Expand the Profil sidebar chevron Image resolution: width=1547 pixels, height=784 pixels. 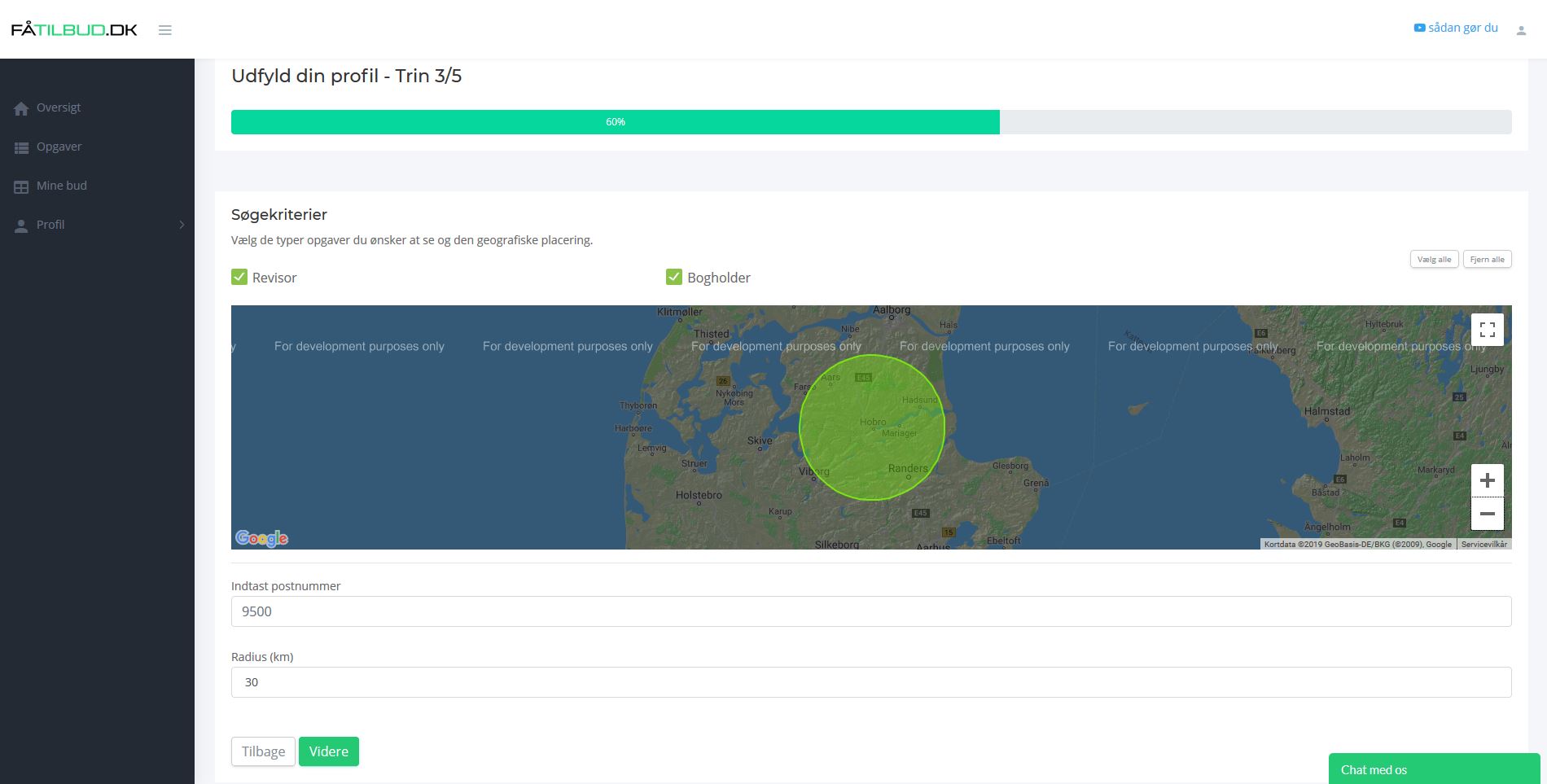(182, 225)
